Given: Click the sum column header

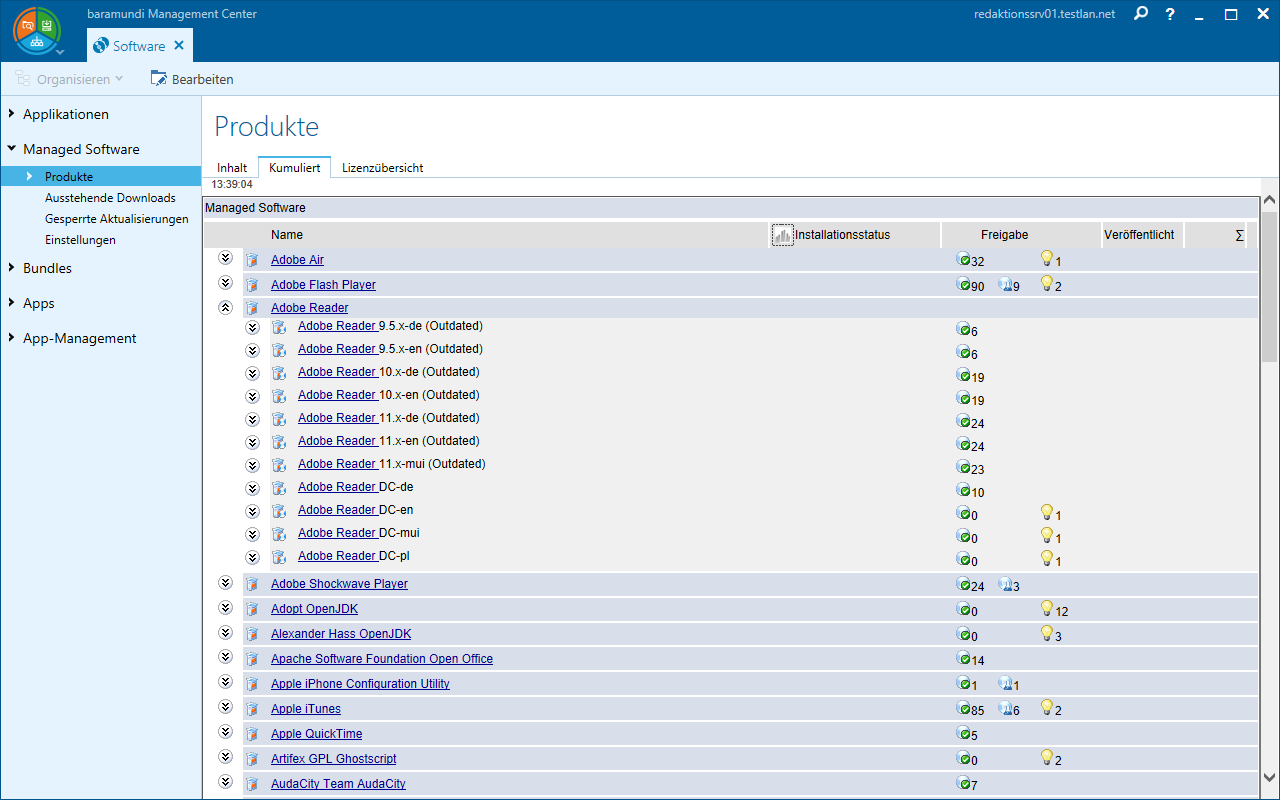Looking at the screenshot, I should coord(1239,235).
